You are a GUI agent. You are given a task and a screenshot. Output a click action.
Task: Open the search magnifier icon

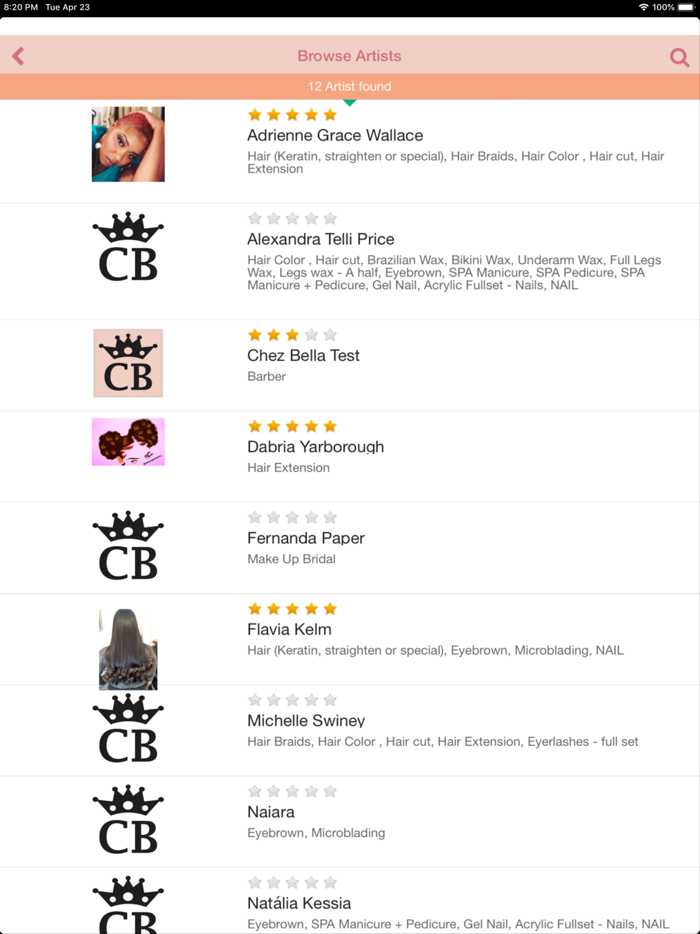coord(679,58)
